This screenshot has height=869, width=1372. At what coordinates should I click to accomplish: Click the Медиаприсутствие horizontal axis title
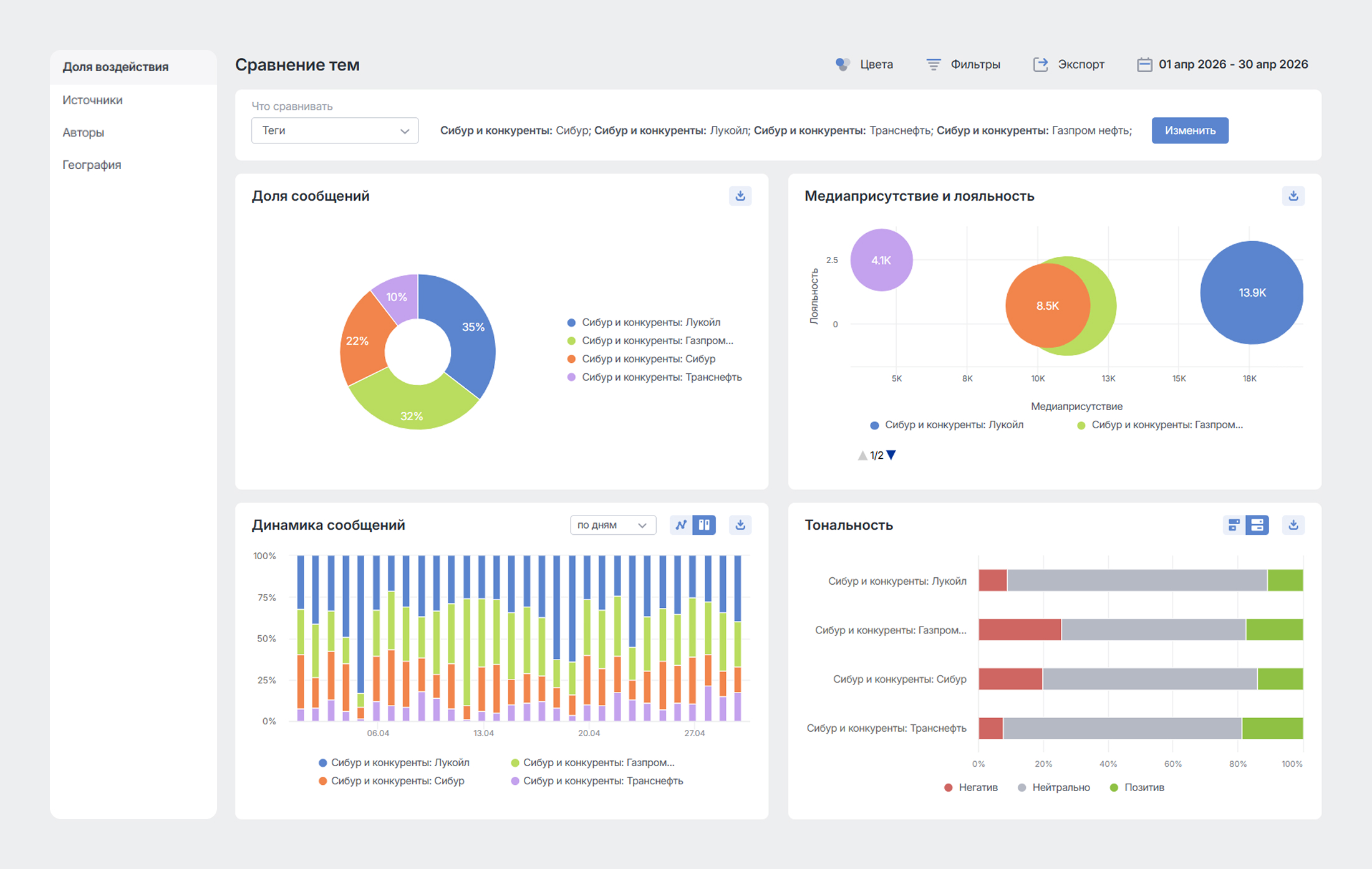tap(1076, 406)
